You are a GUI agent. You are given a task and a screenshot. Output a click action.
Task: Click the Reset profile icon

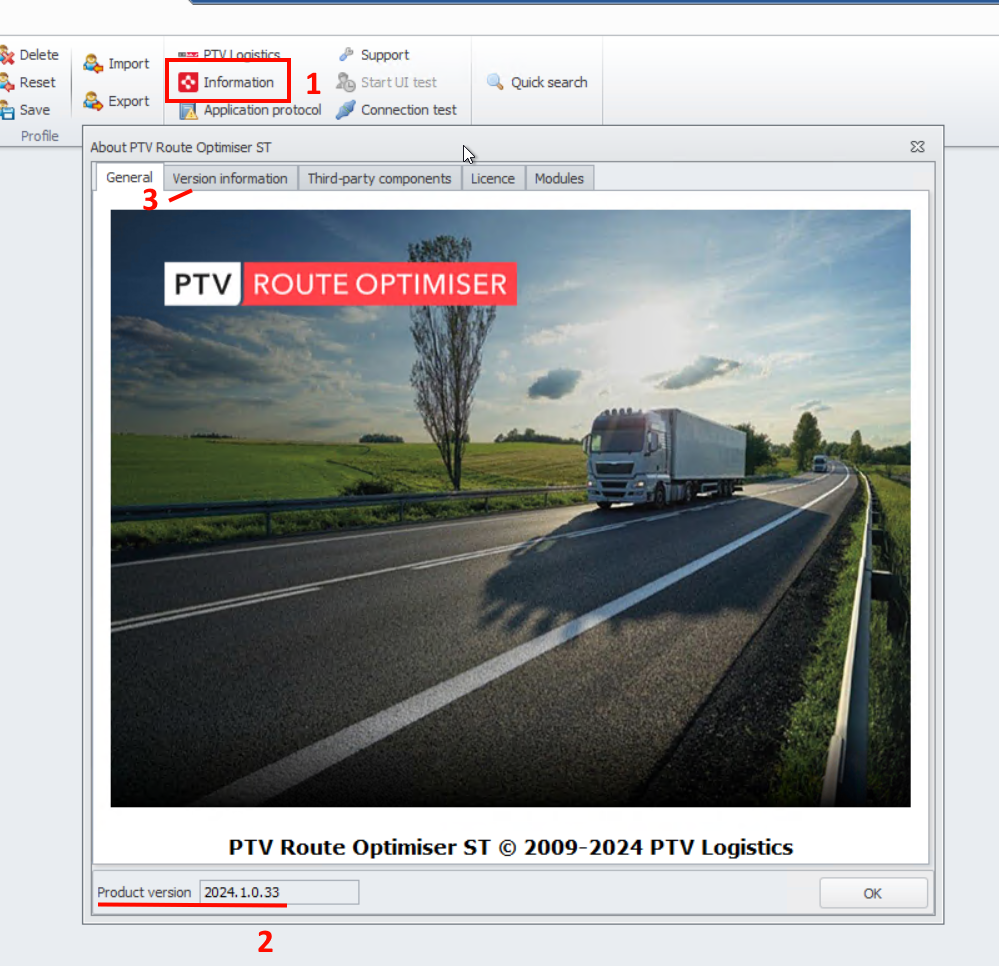point(7,83)
